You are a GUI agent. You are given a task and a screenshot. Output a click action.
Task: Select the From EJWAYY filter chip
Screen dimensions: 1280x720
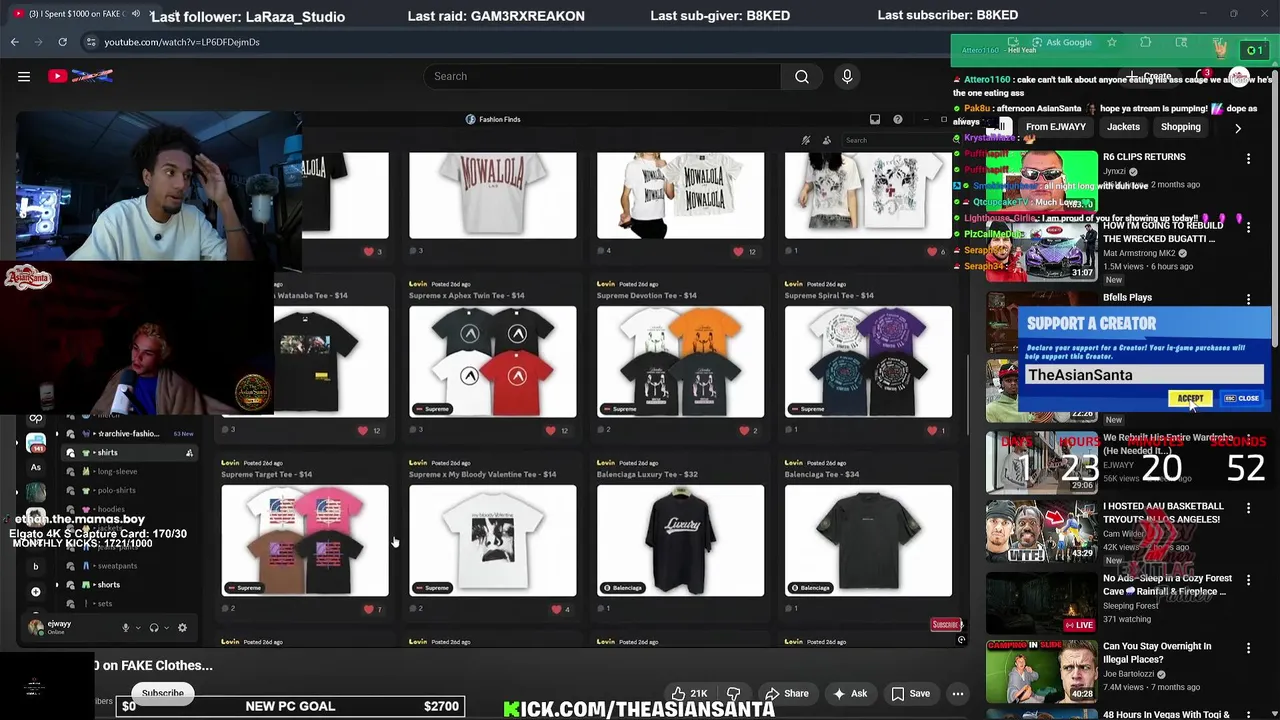pyautogui.click(x=1055, y=127)
